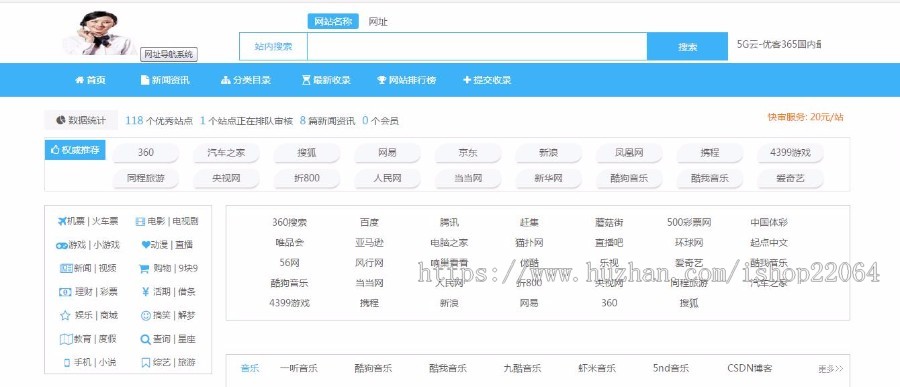Click the newspaper icon beside 新闻
900x387 pixels.
click(65, 268)
